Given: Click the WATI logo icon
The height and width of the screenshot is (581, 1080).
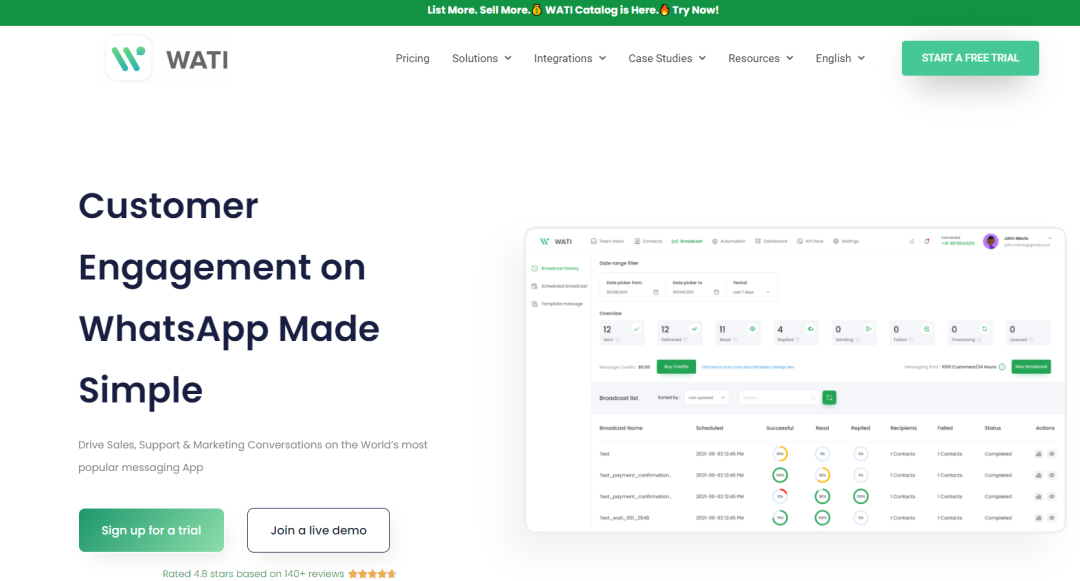Looking at the screenshot, I should point(129,59).
